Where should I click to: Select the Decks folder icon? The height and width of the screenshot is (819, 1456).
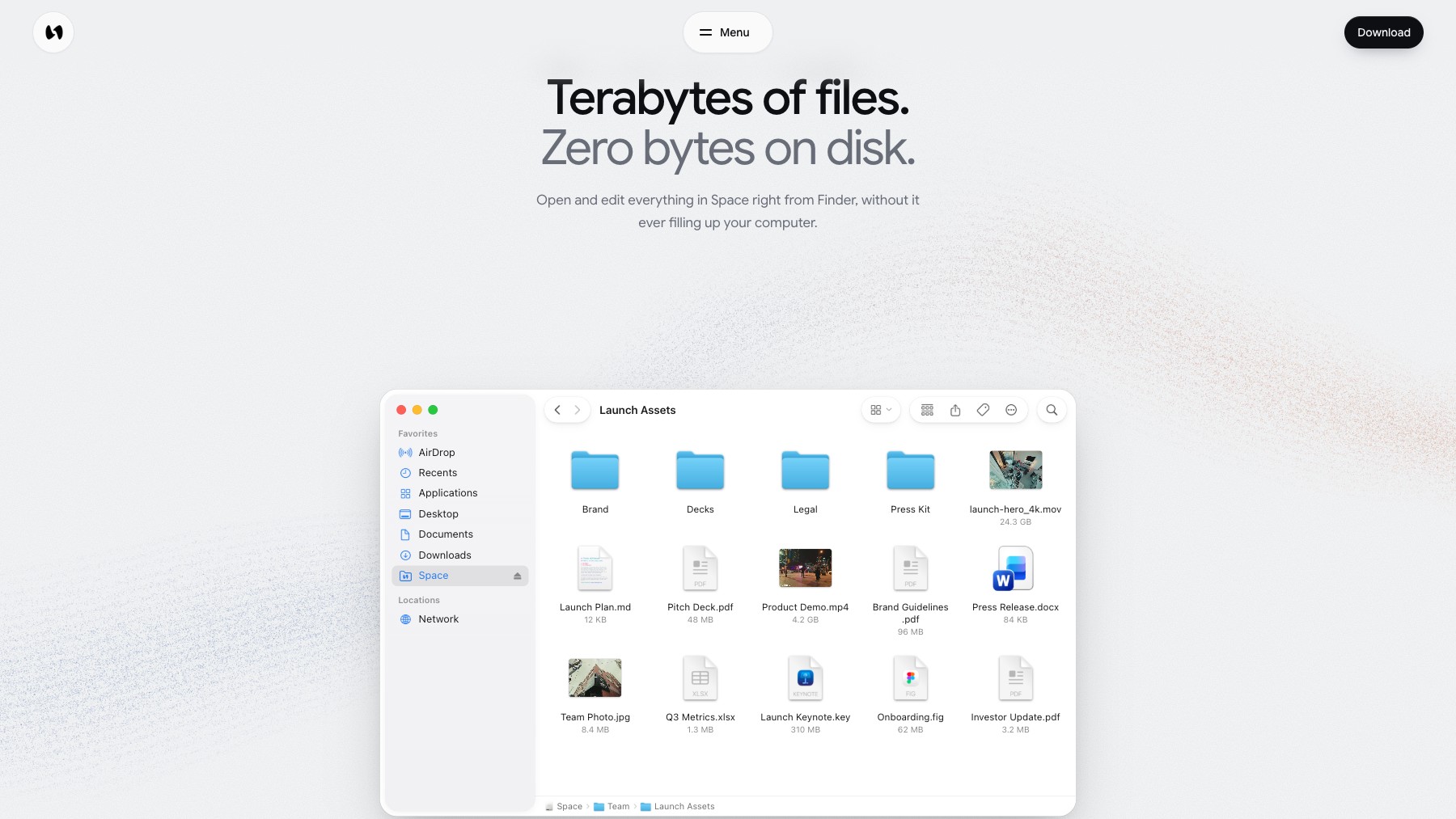(x=700, y=470)
